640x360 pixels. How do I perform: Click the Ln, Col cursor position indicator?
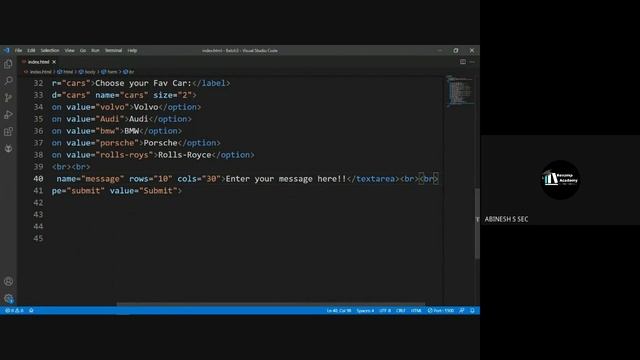point(339,311)
